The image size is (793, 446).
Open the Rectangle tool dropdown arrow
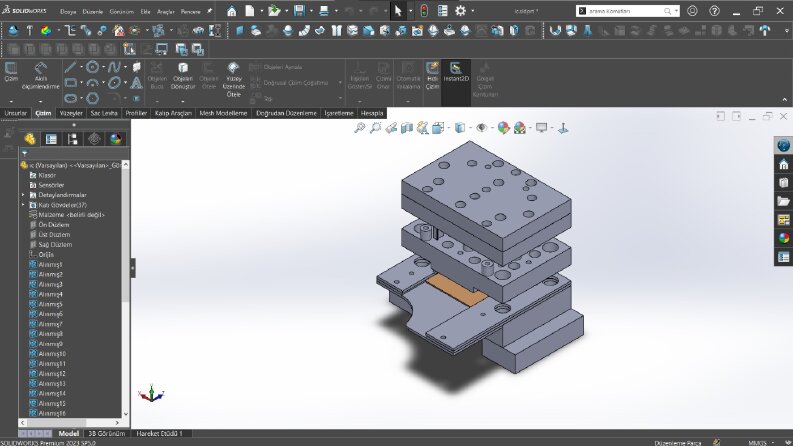(x=81, y=82)
